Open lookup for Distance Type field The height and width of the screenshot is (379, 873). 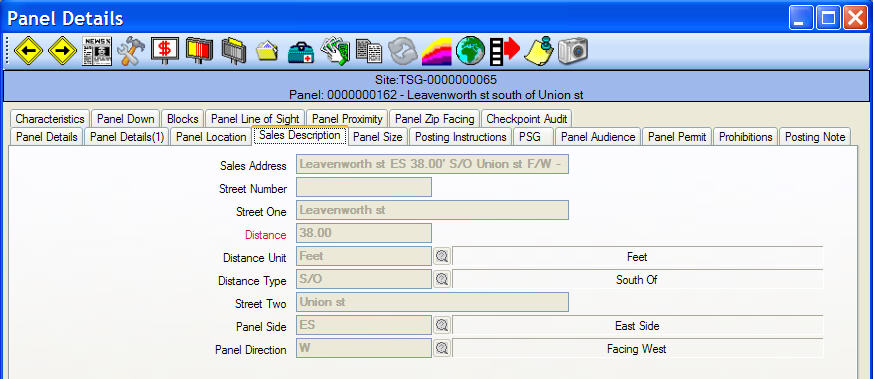click(442, 279)
